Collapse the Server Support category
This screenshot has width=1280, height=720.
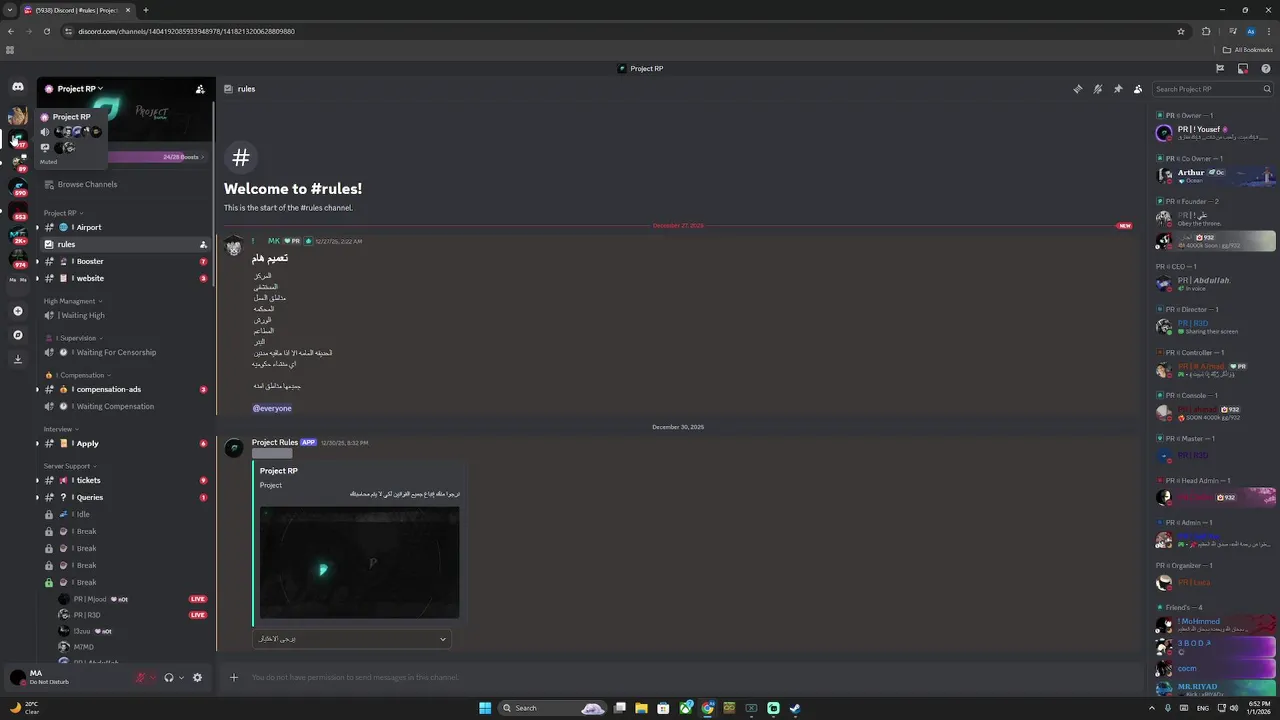point(70,466)
